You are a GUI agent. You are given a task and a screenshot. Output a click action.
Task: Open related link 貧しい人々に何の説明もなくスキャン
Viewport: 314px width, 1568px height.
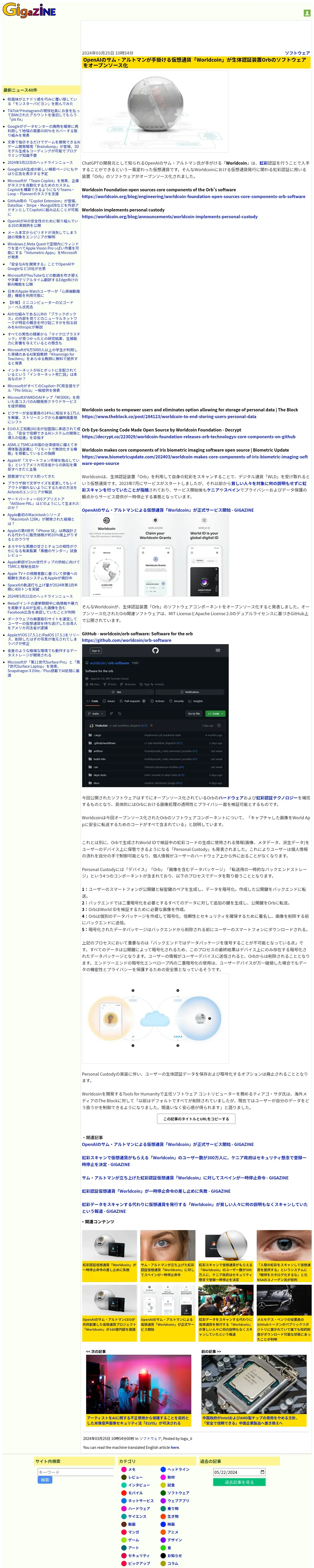pyautogui.click(x=194, y=1208)
